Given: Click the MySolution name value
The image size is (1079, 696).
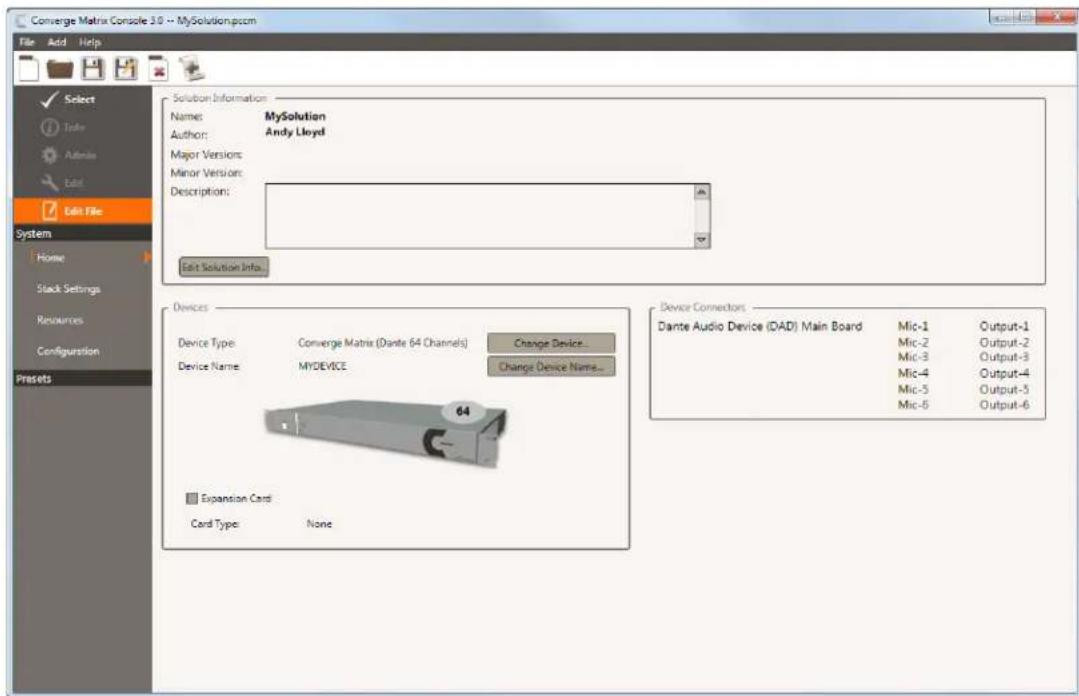Looking at the screenshot, I should click(x=295, y=116).
